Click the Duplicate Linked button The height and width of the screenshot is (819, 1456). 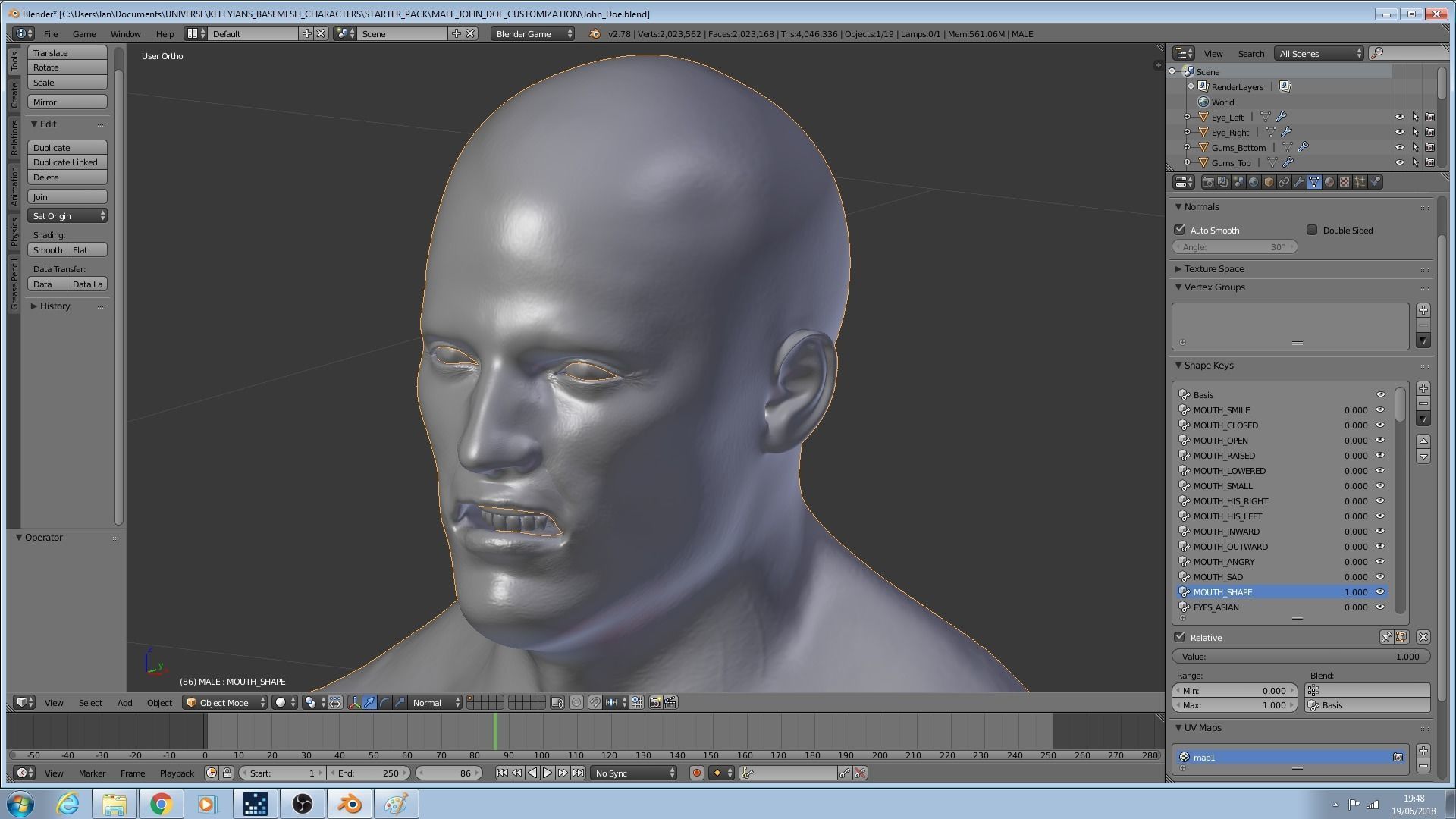click(x=67, y=162)
